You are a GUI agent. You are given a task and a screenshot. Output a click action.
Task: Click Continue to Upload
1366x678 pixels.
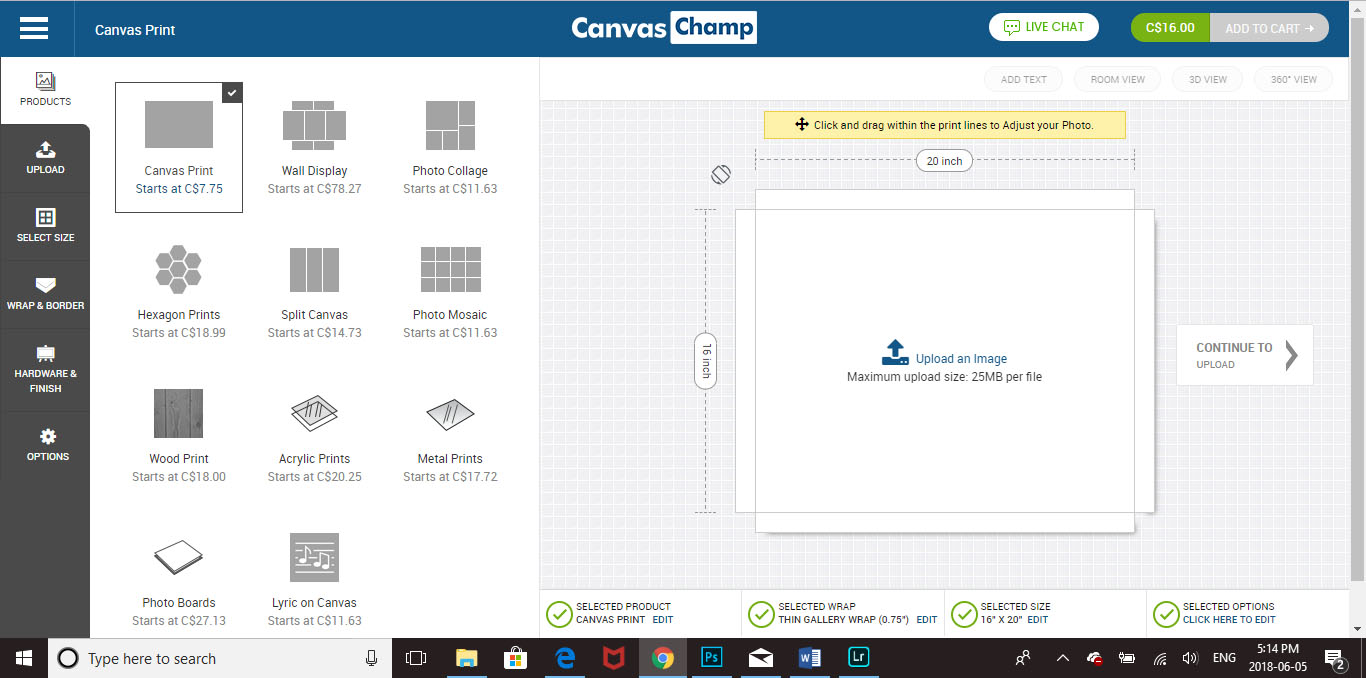(x=1245, y=355)
